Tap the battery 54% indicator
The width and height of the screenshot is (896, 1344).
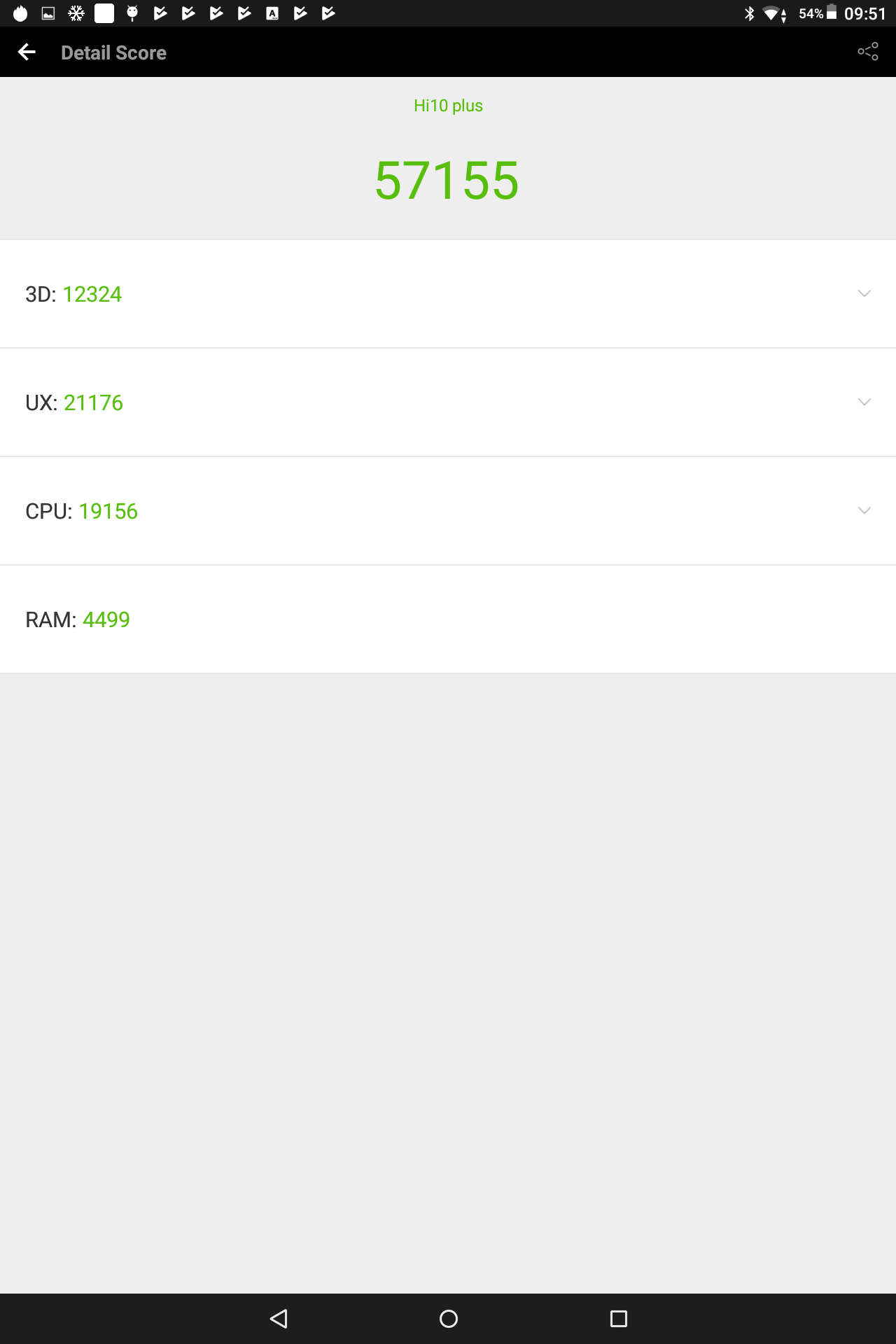pos(818,13)
